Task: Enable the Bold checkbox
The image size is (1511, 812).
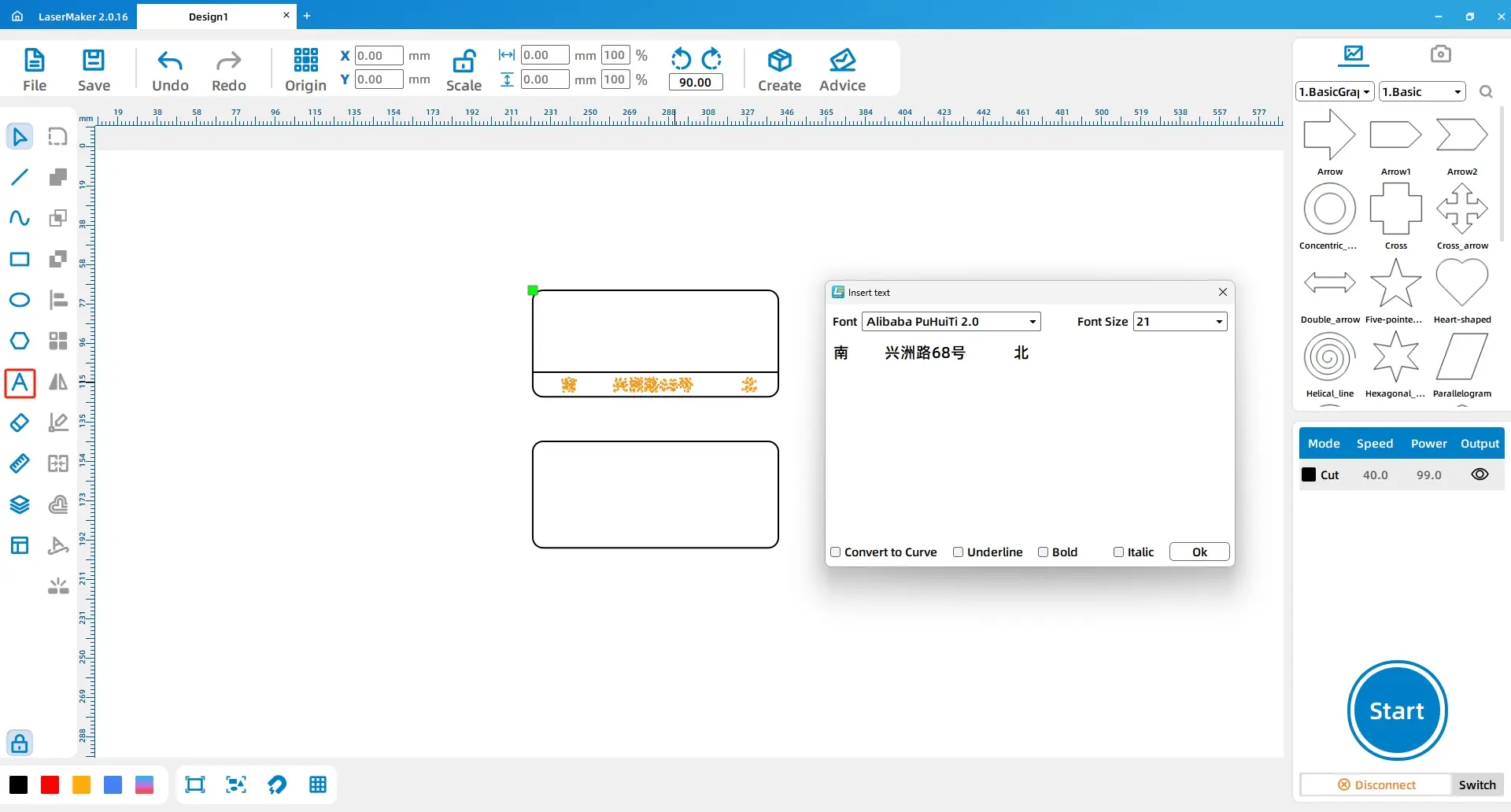Action: point(1044,552)
